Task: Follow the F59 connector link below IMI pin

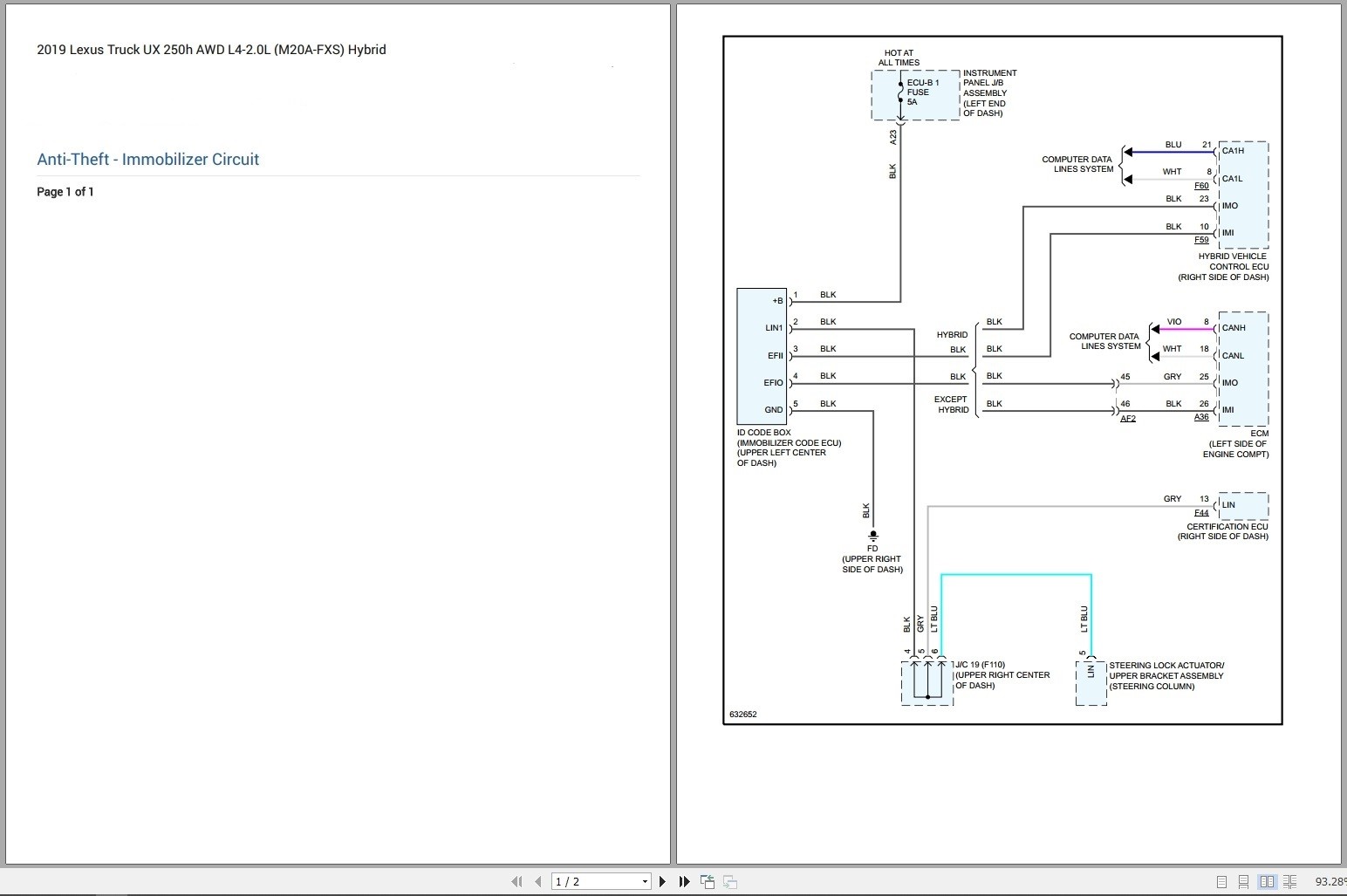Action: 1201,239
